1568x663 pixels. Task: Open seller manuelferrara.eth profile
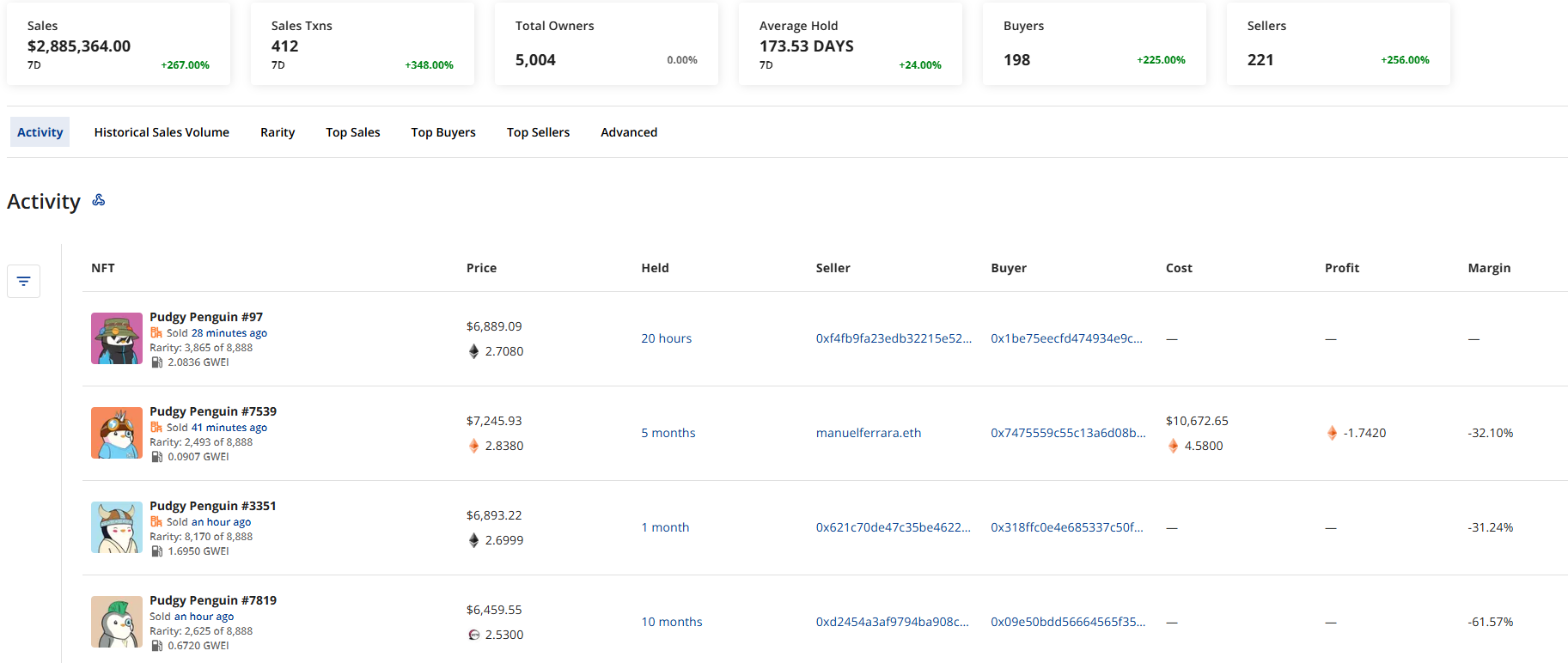(869, 433)
